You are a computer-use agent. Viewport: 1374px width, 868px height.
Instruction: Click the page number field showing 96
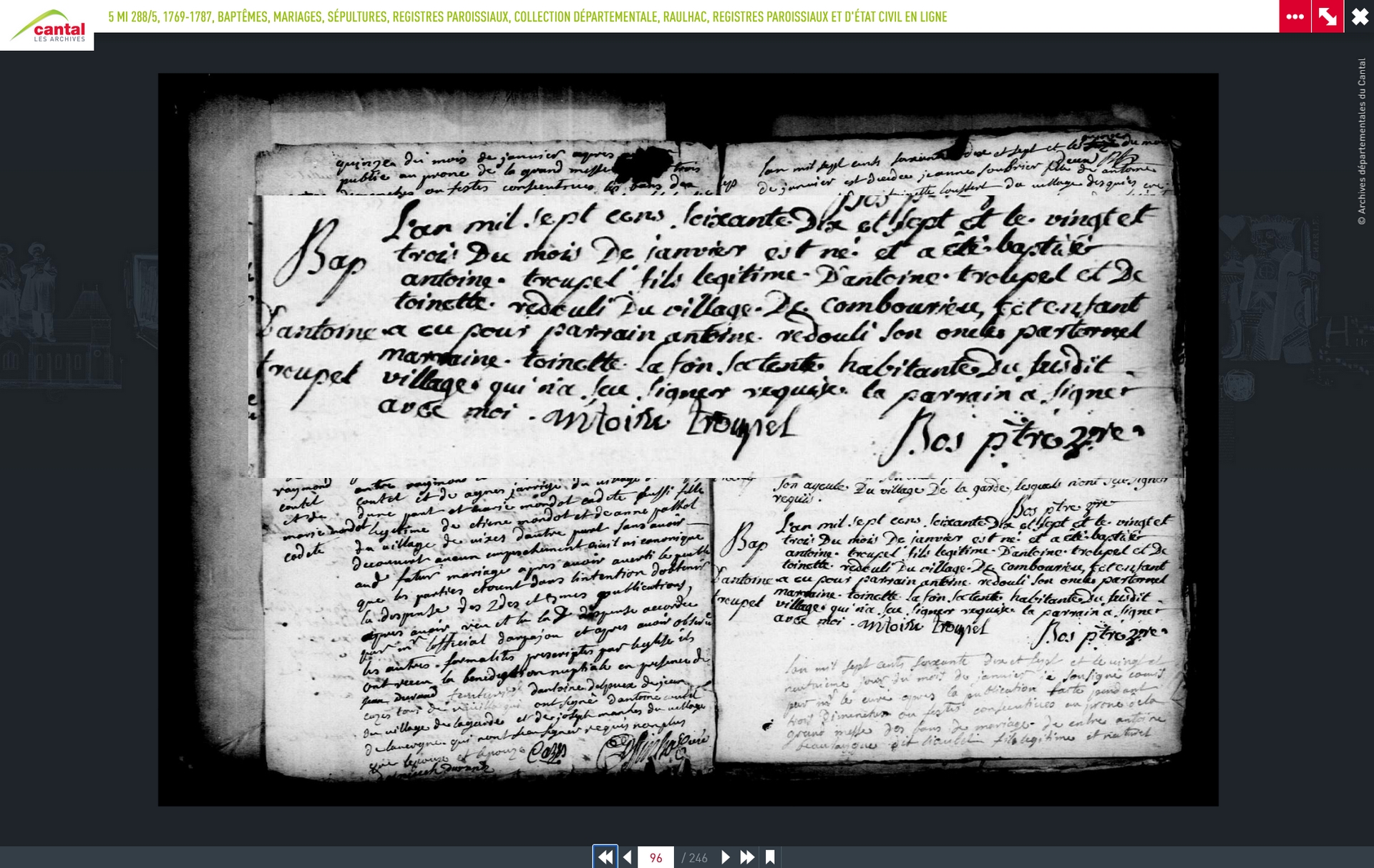click(x=656, y=857)
